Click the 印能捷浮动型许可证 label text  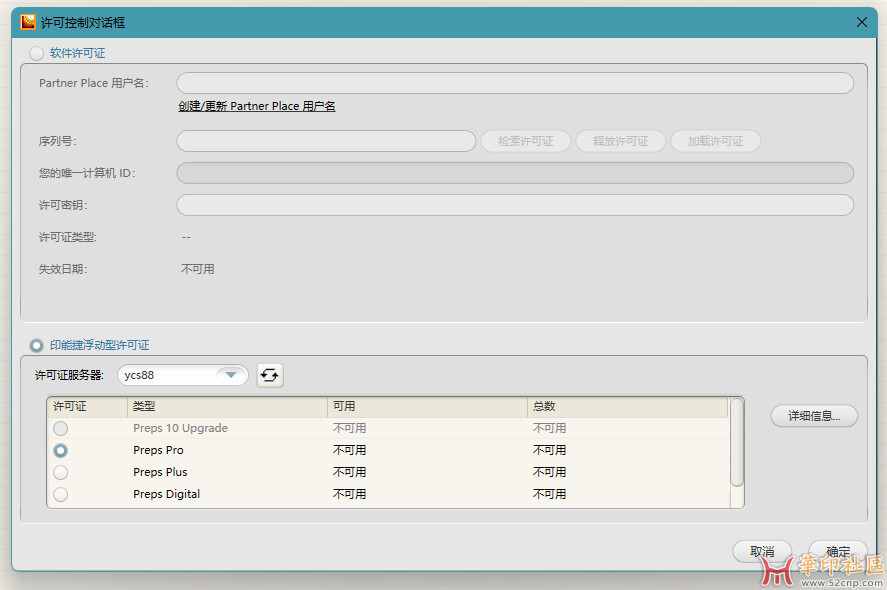pyautogui.click(x=100, y=345)
